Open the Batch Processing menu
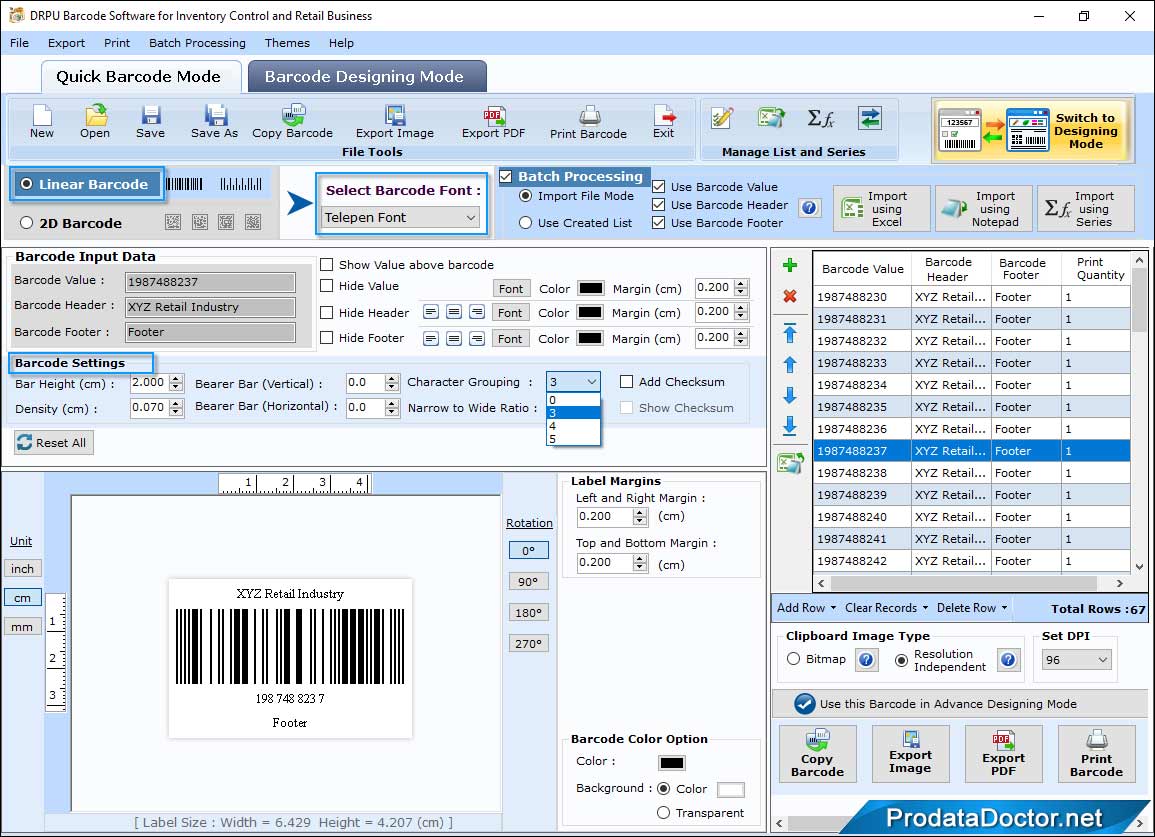This screenshot has height=837, width=1155. (197, 43)
